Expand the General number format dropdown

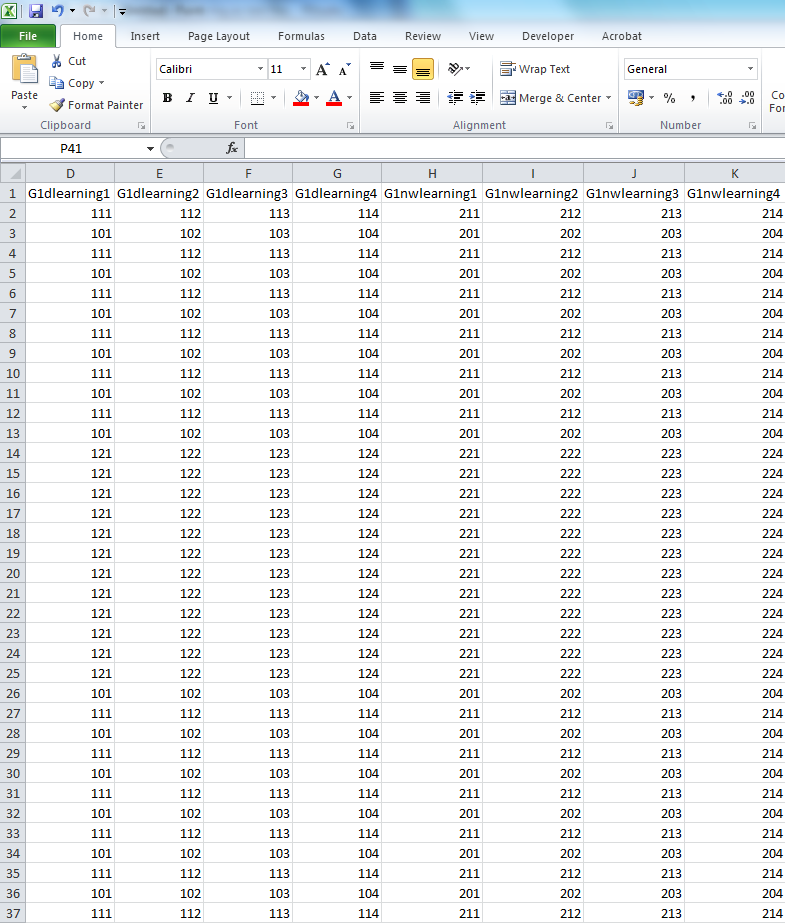(750, 70)
